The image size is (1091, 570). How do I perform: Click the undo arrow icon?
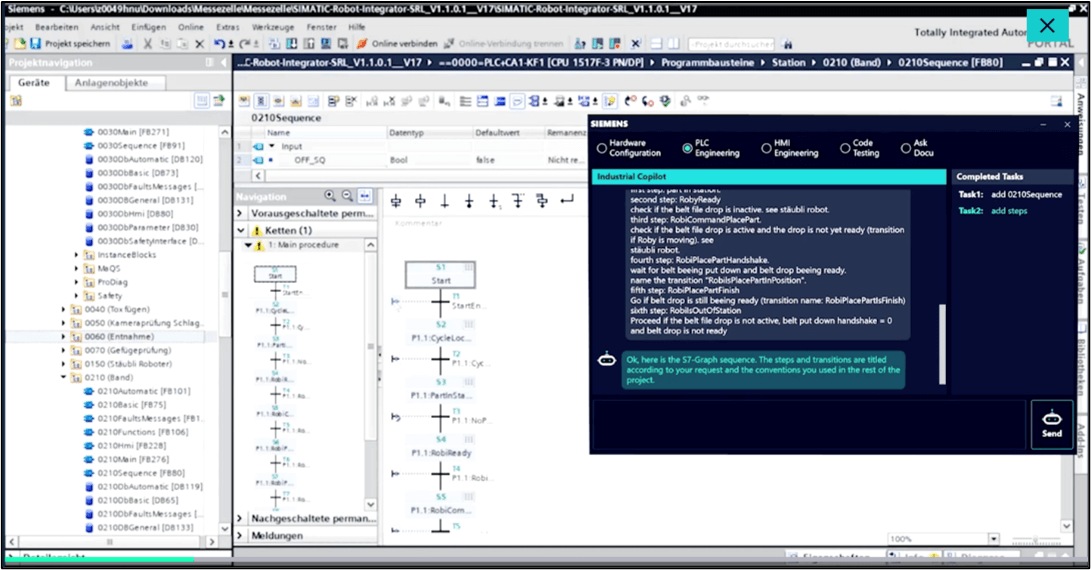pos(220,44)
